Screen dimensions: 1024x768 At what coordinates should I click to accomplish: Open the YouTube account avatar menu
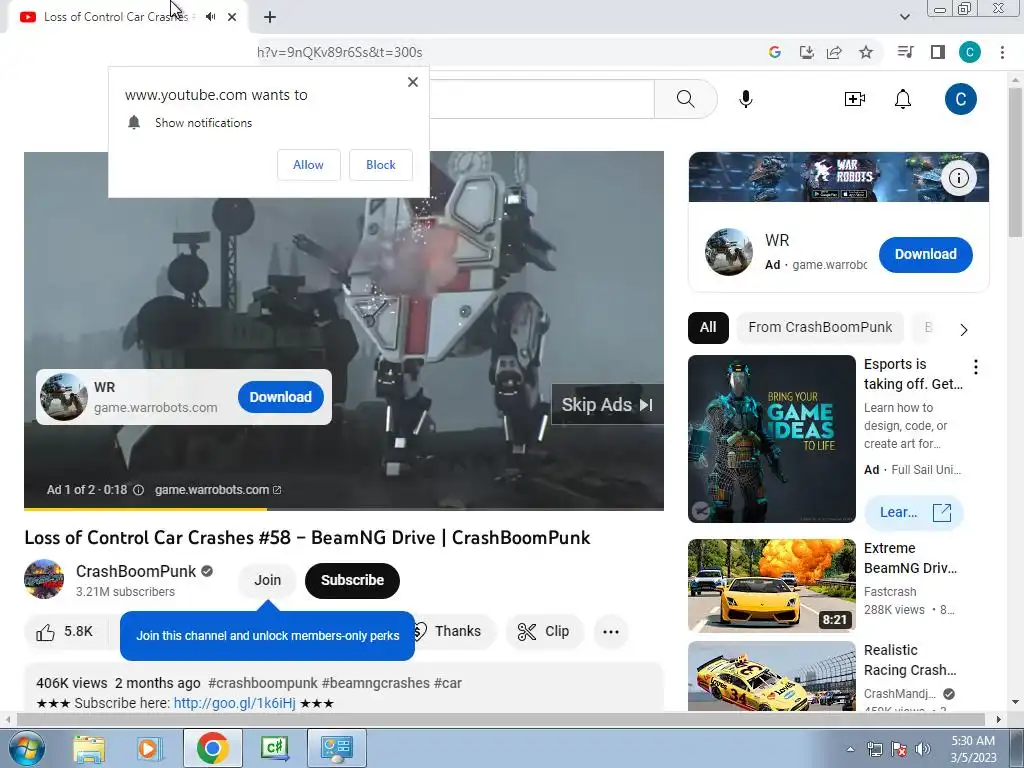(961, 99)
